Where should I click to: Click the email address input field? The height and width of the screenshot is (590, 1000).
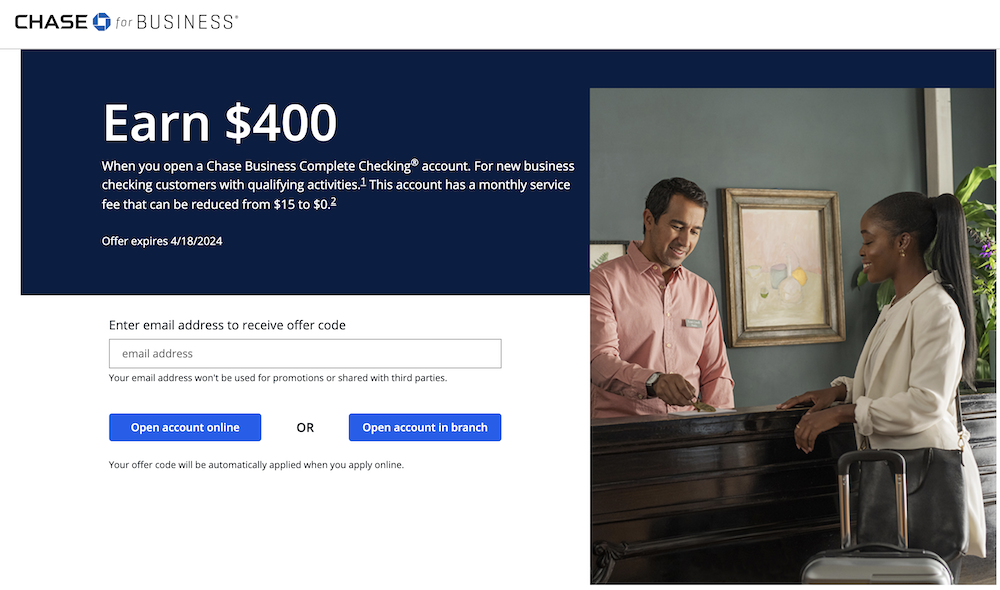[x=304, y=353]
